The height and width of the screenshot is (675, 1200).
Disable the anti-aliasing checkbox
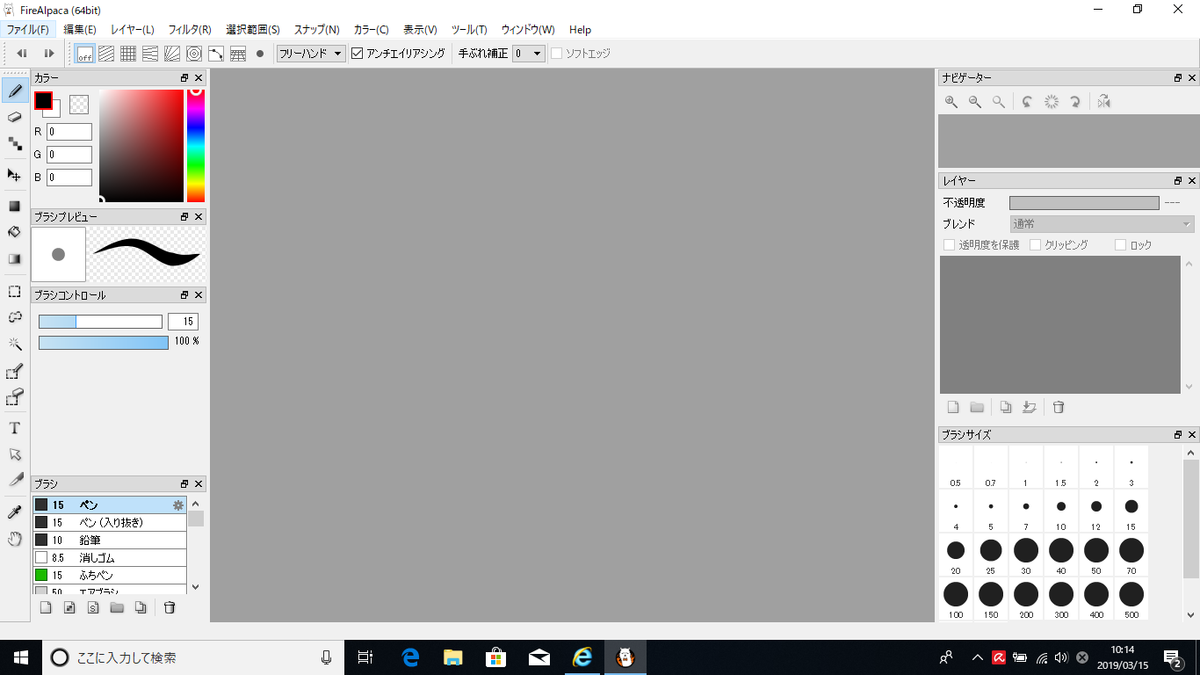coord(357,53)
